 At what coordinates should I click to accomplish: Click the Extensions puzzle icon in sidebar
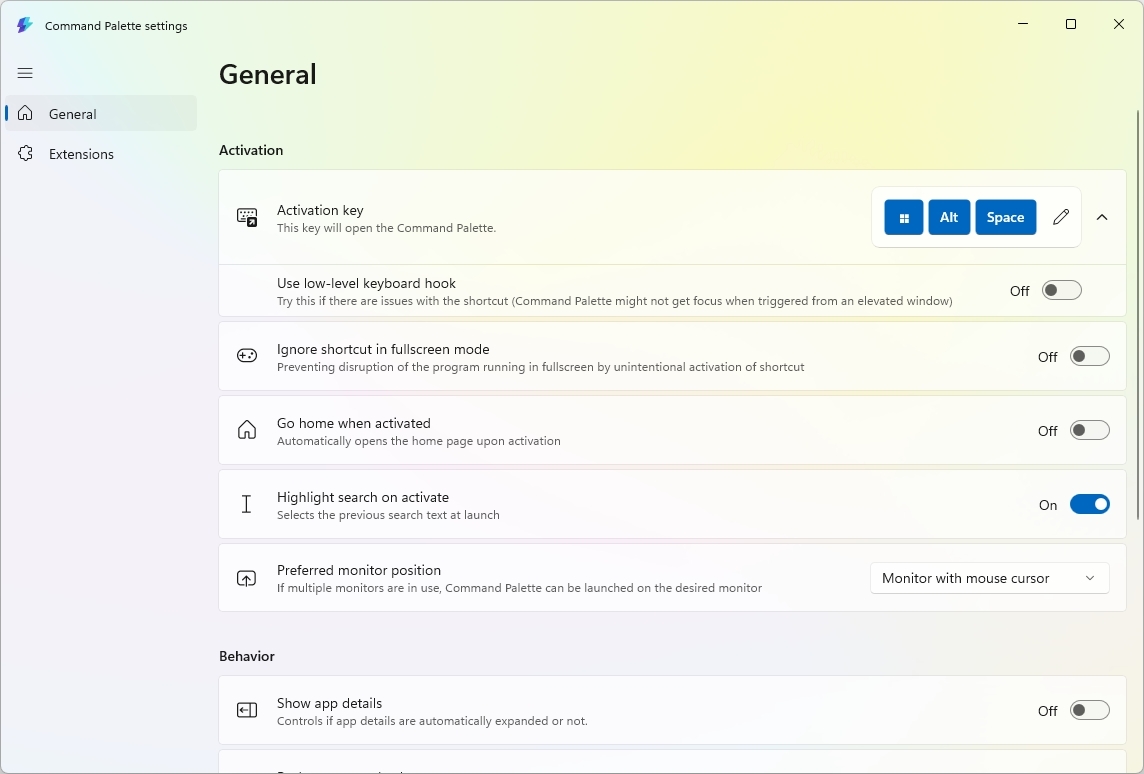click(x=26, y=153)
